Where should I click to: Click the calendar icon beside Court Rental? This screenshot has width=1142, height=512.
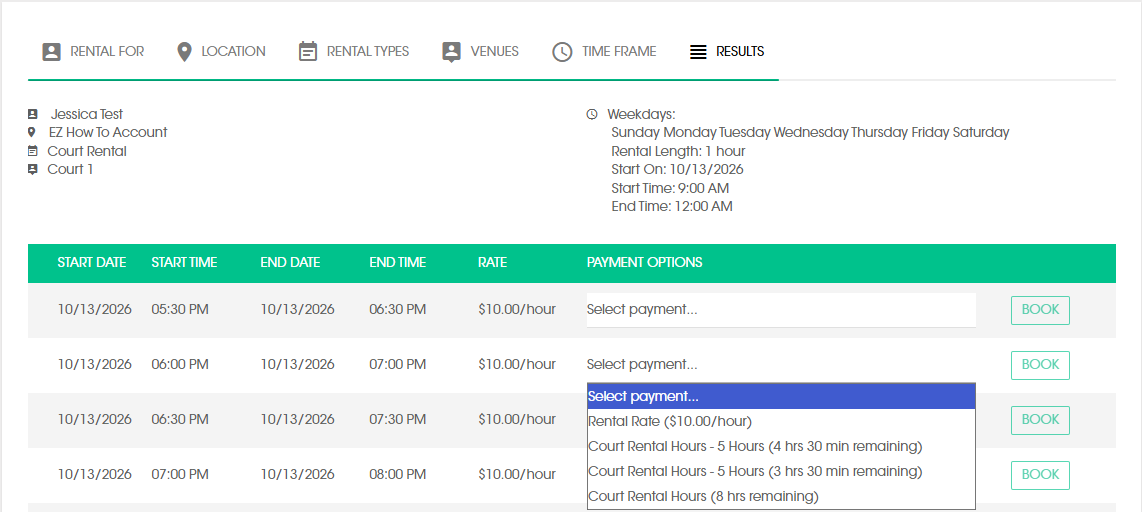32,151
